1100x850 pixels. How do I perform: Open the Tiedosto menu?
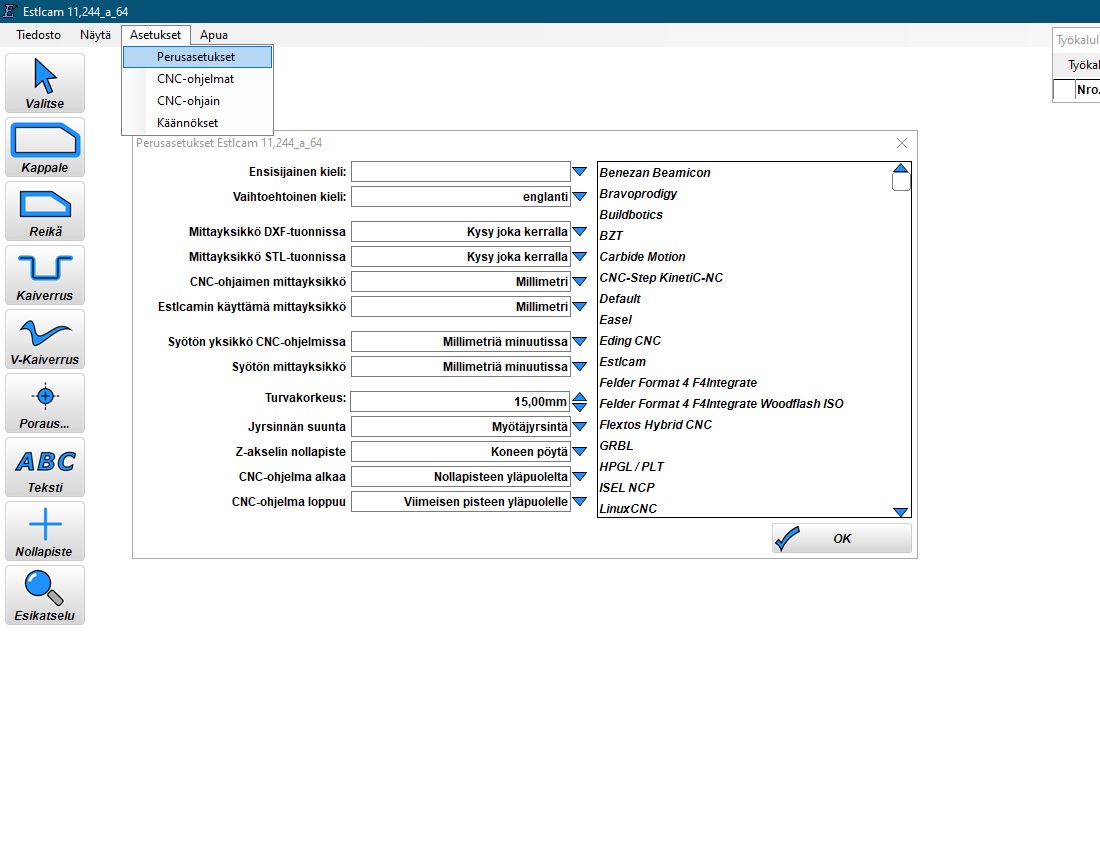pyautogui.click(x=39, y=35)
